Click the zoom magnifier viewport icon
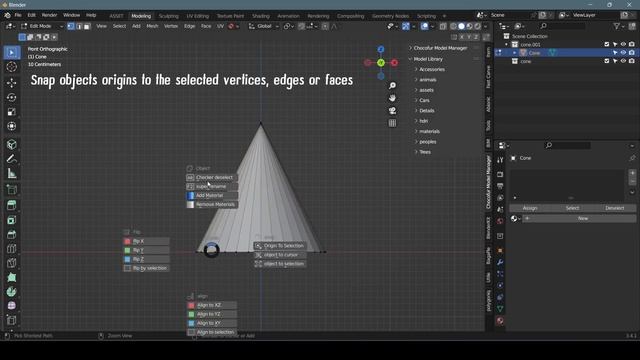 pos(392,86)
